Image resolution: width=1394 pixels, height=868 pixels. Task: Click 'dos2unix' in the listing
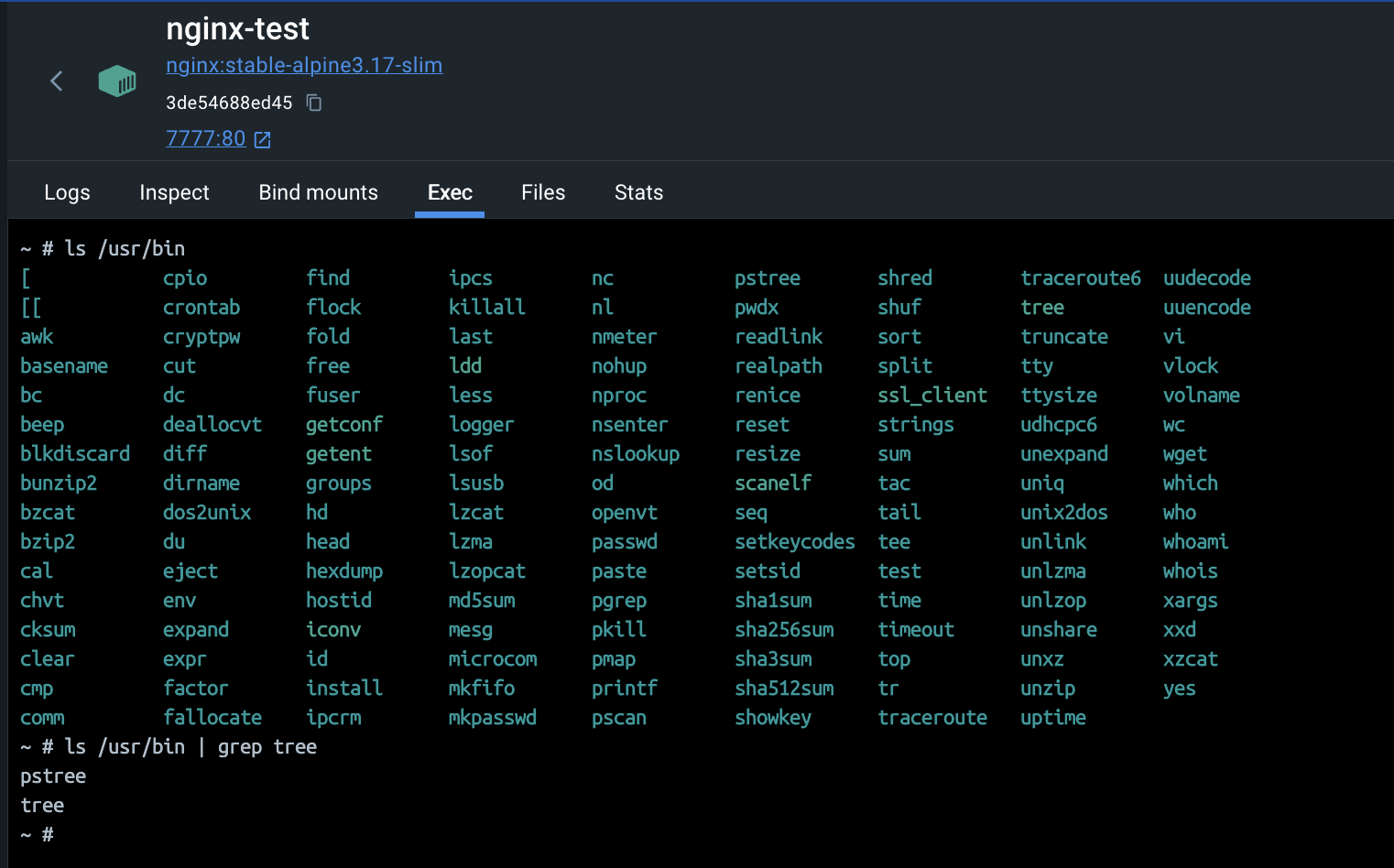207,513
